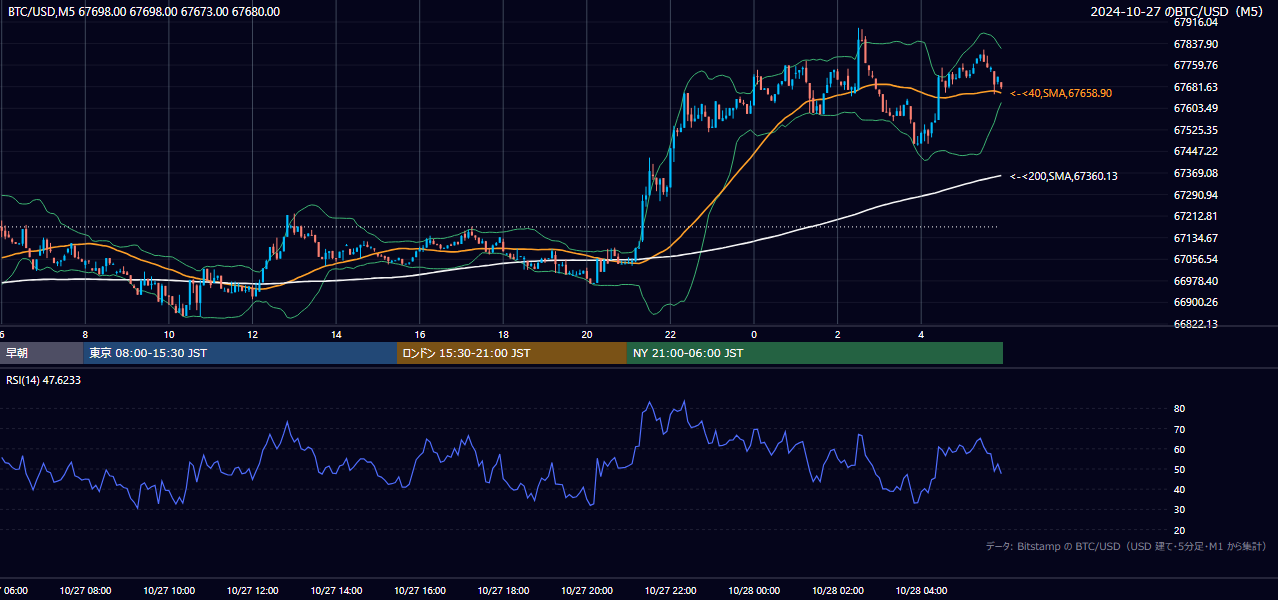The image size is (1278, 600).
Task: Click the 10/27 14:00 time axis label
Action: [336, 590]
